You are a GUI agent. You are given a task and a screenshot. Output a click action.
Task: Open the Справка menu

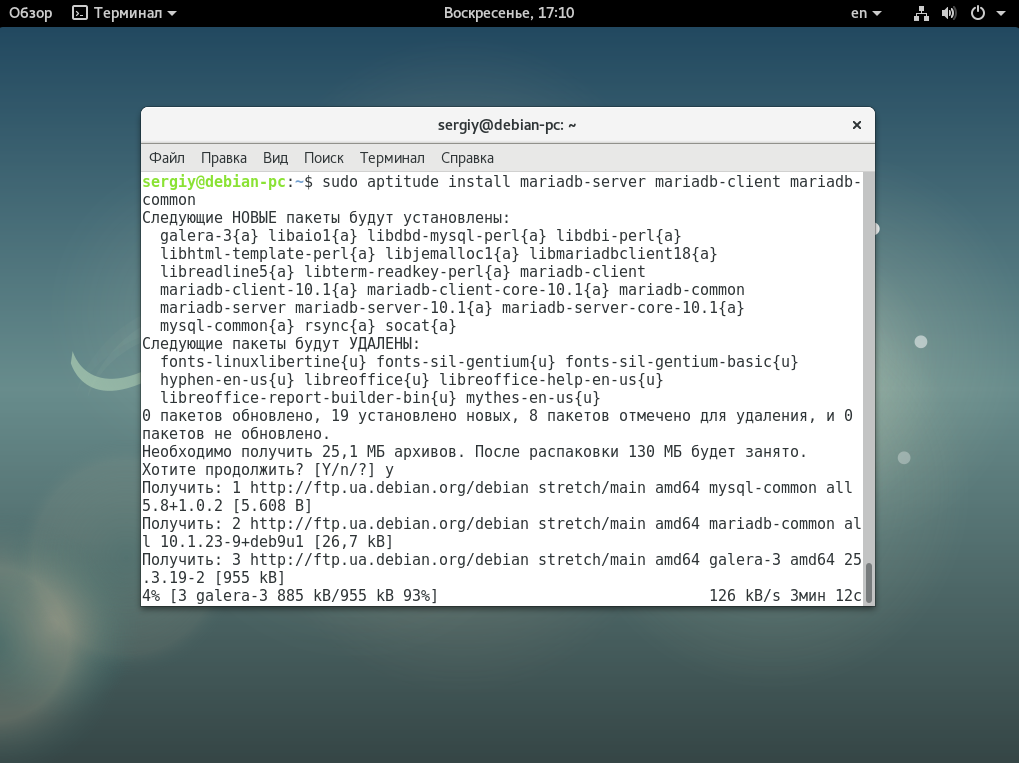click(467, 158)
